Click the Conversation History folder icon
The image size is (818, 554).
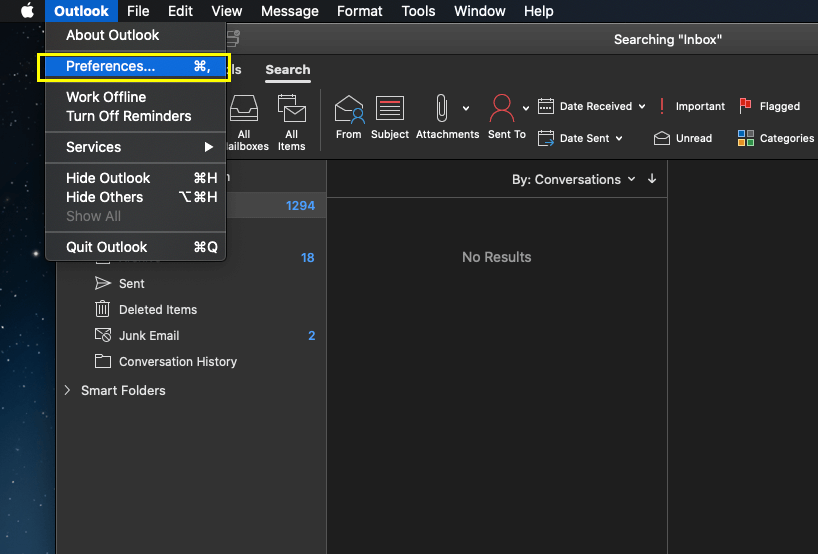point(103,361)
